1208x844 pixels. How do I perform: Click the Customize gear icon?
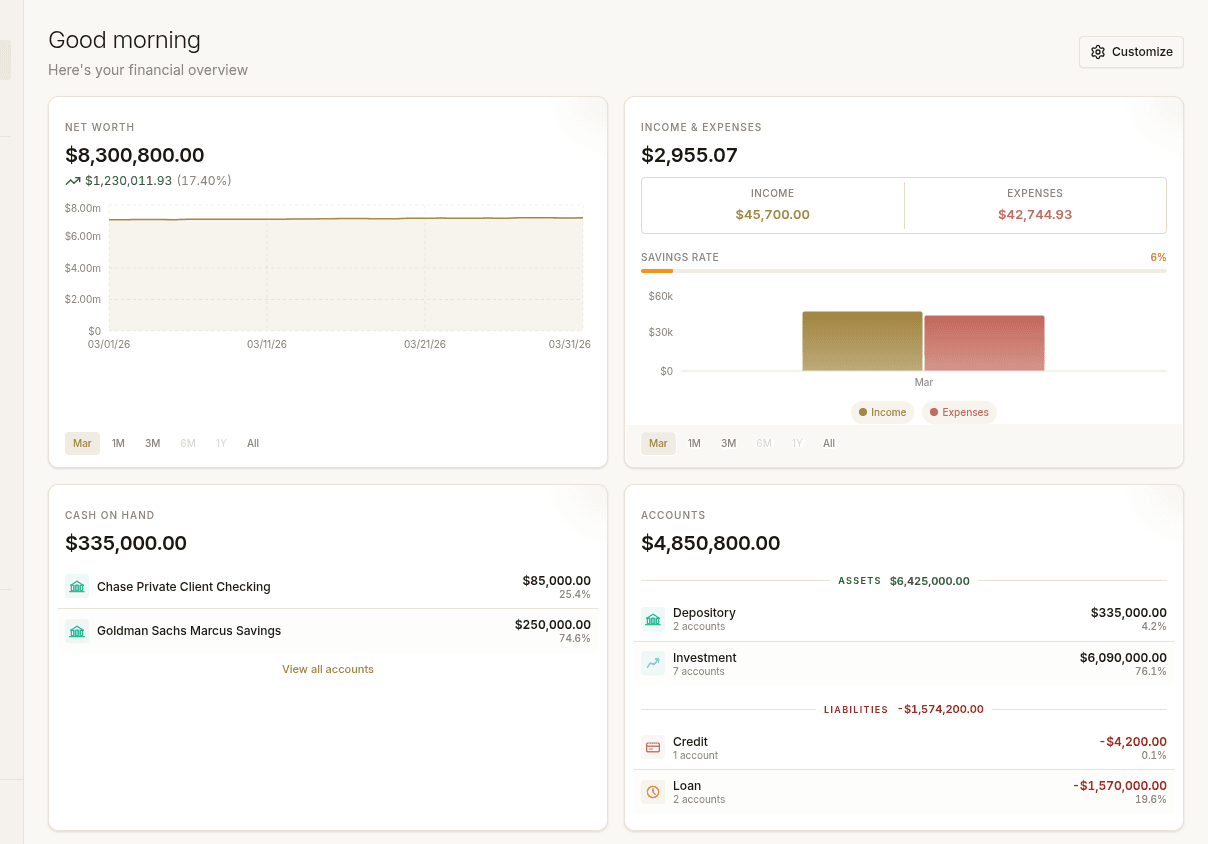(1098, 51)
